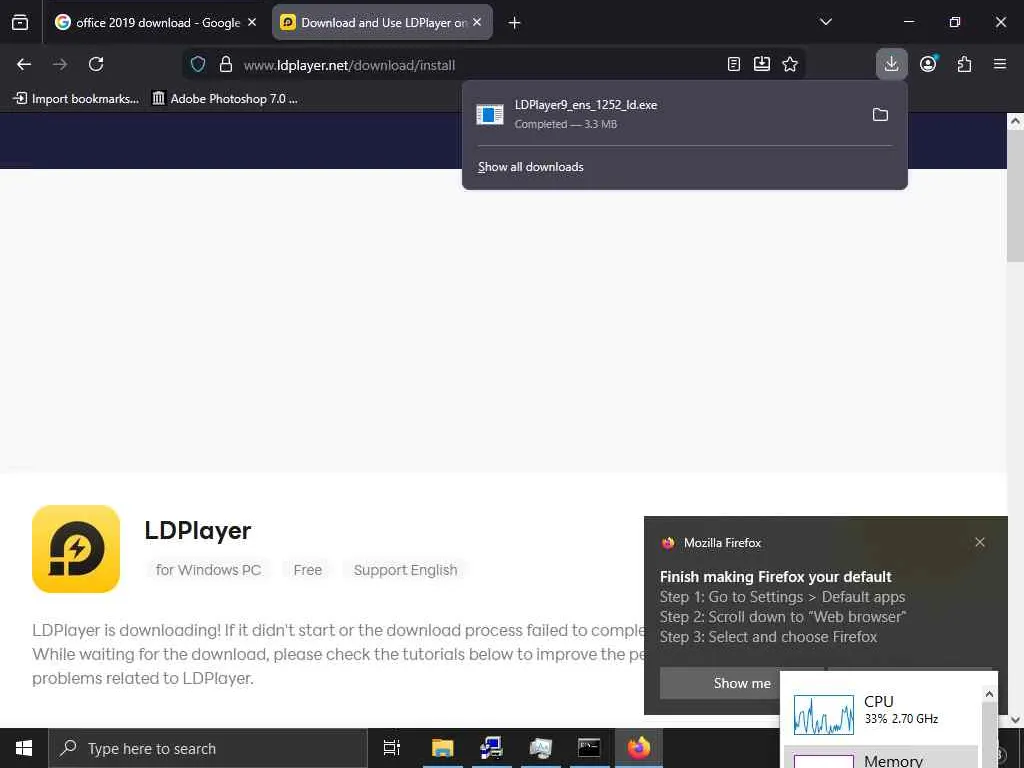
Task: Open the network computers taskbar icon
Action: point(491,748)
